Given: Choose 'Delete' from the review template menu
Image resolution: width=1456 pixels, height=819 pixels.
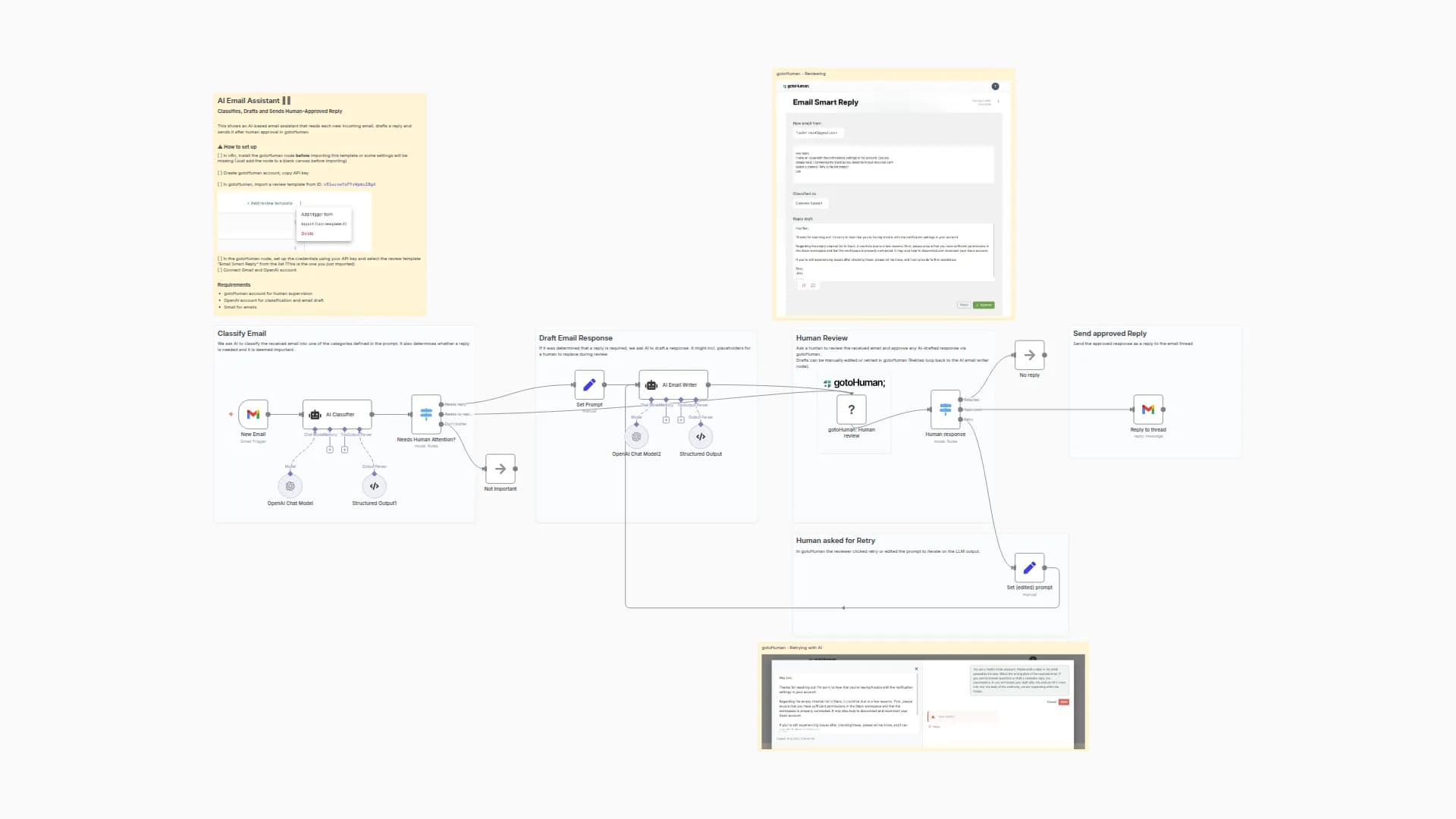Looking at the screenshot, I should (307, 234).
